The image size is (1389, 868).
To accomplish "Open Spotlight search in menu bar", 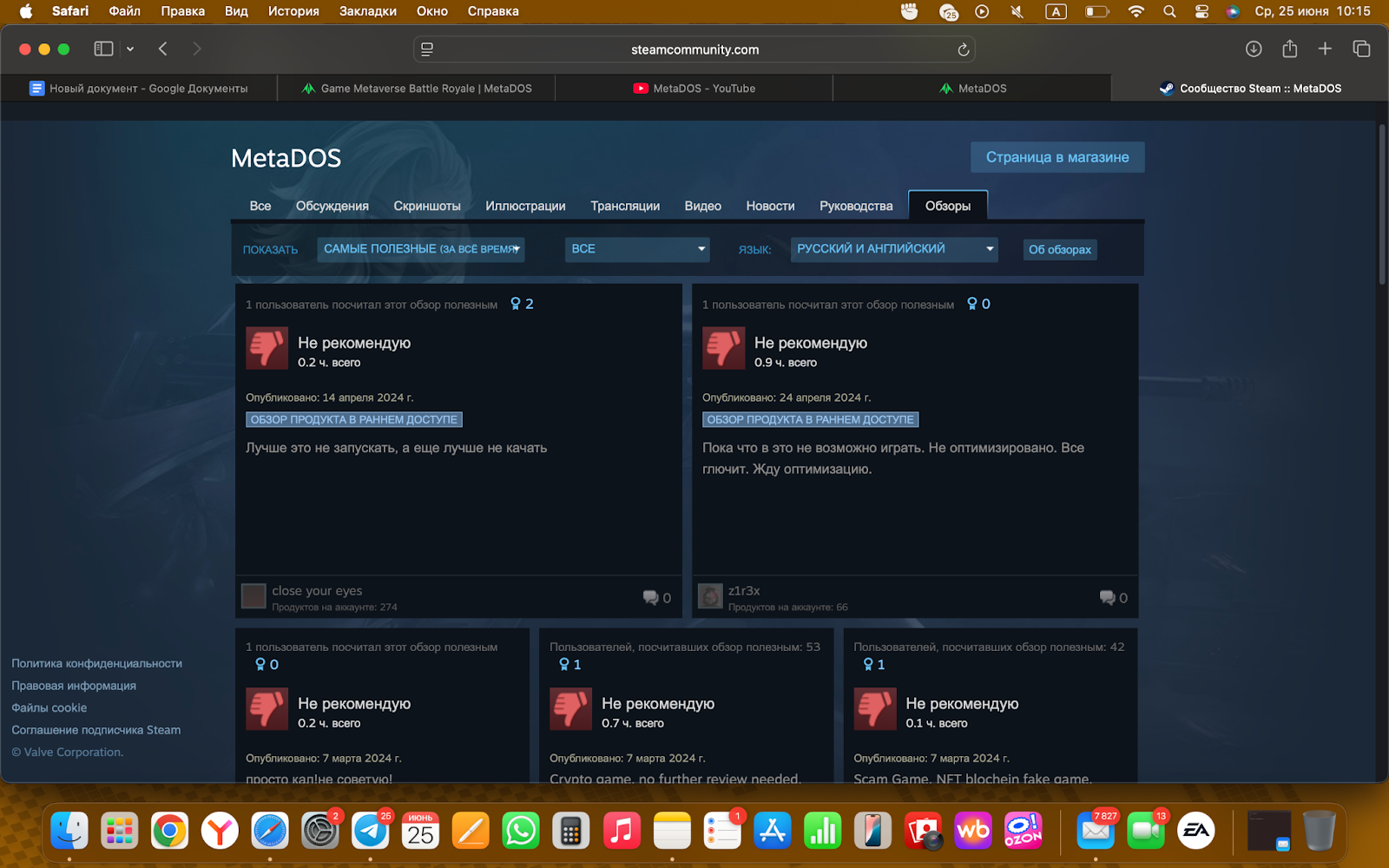I will click(x=1169, y=11).
